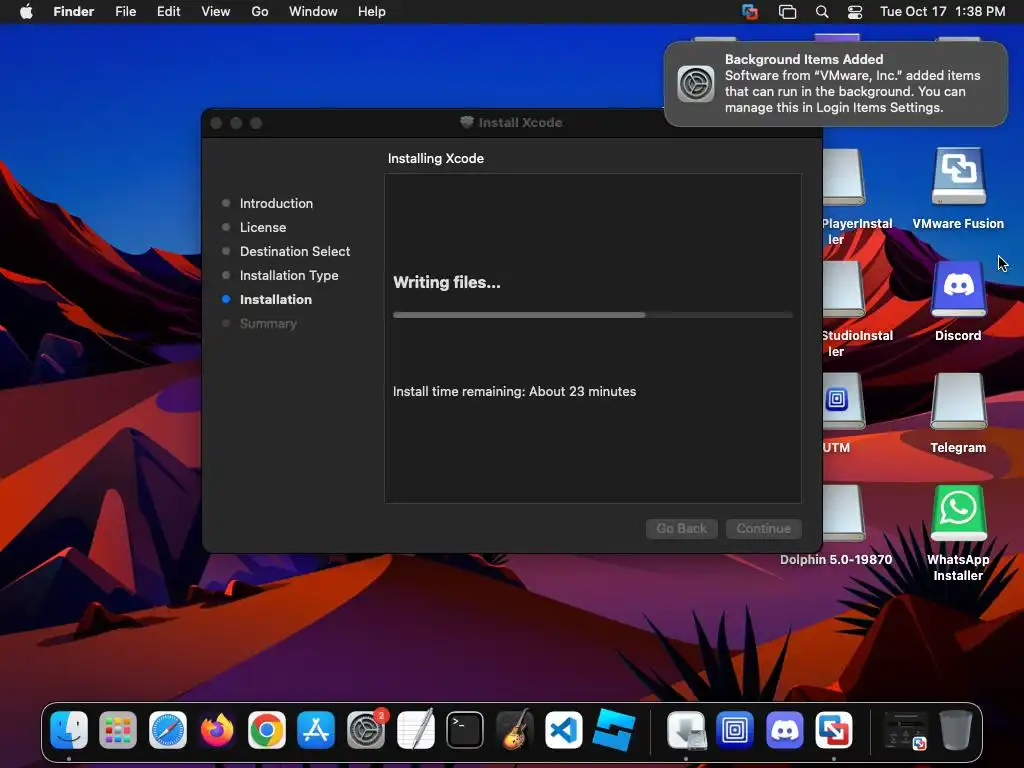This screenshot has width=1024, height=768.
Task: Launch Visual Studio Code from Dock
Action: (564, 729)
